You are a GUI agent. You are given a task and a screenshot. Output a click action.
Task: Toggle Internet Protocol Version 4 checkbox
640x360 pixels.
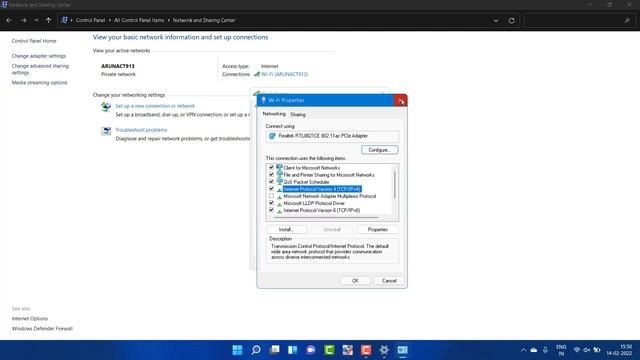tap(271, 189)
